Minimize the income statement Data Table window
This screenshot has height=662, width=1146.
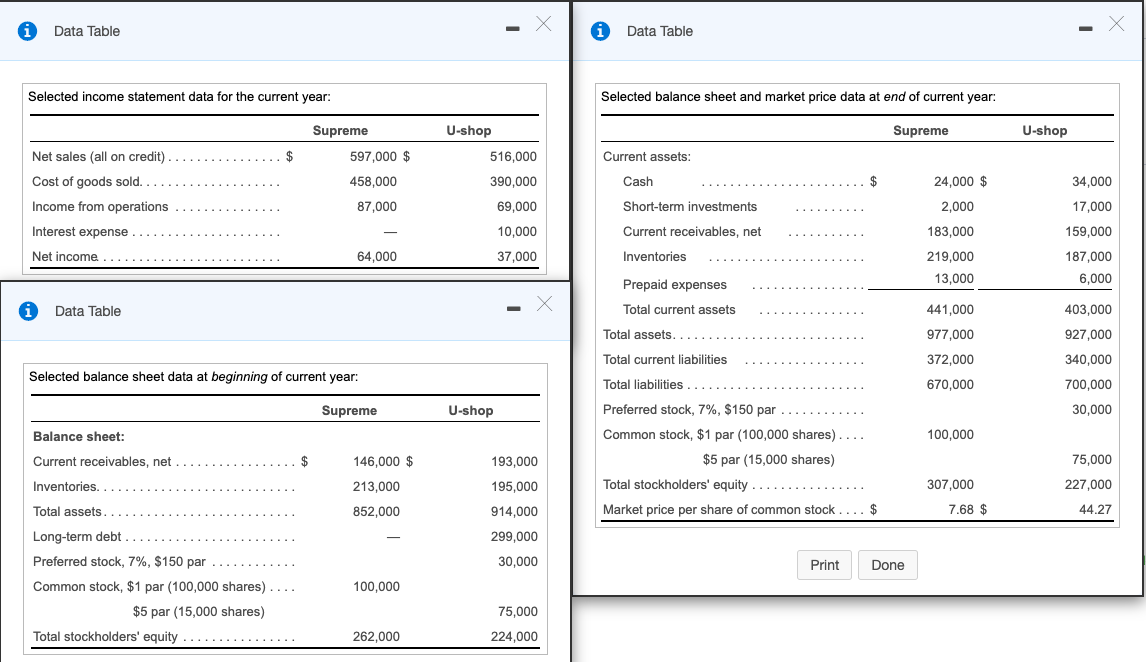pos(511,28)
